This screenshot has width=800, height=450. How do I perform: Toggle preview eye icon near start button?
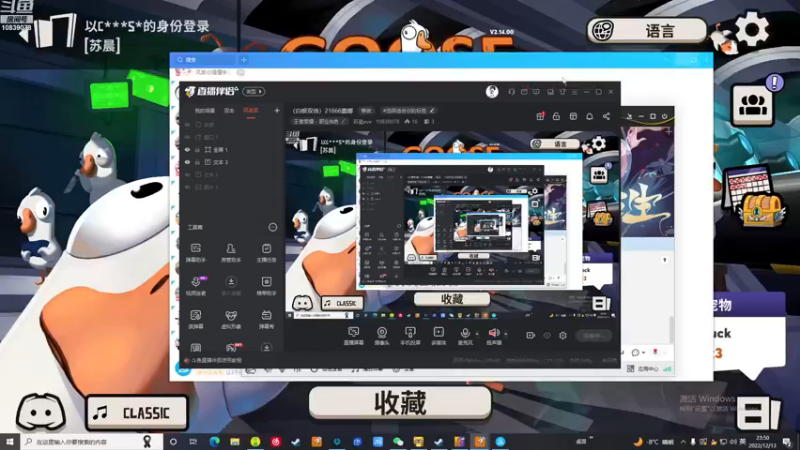coord(547,335)
